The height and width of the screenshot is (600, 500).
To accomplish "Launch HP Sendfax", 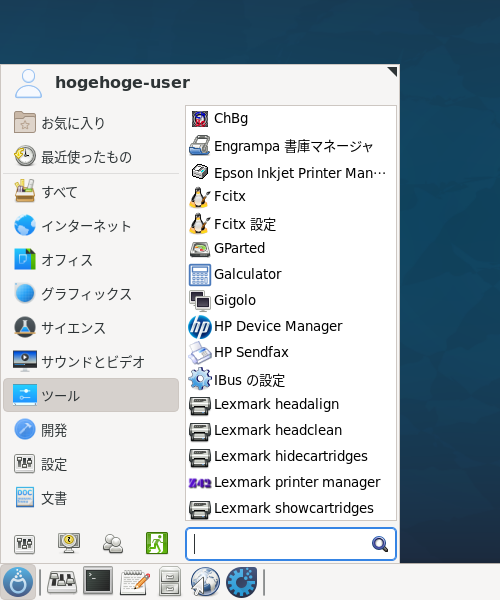I will tap(291, 352).
